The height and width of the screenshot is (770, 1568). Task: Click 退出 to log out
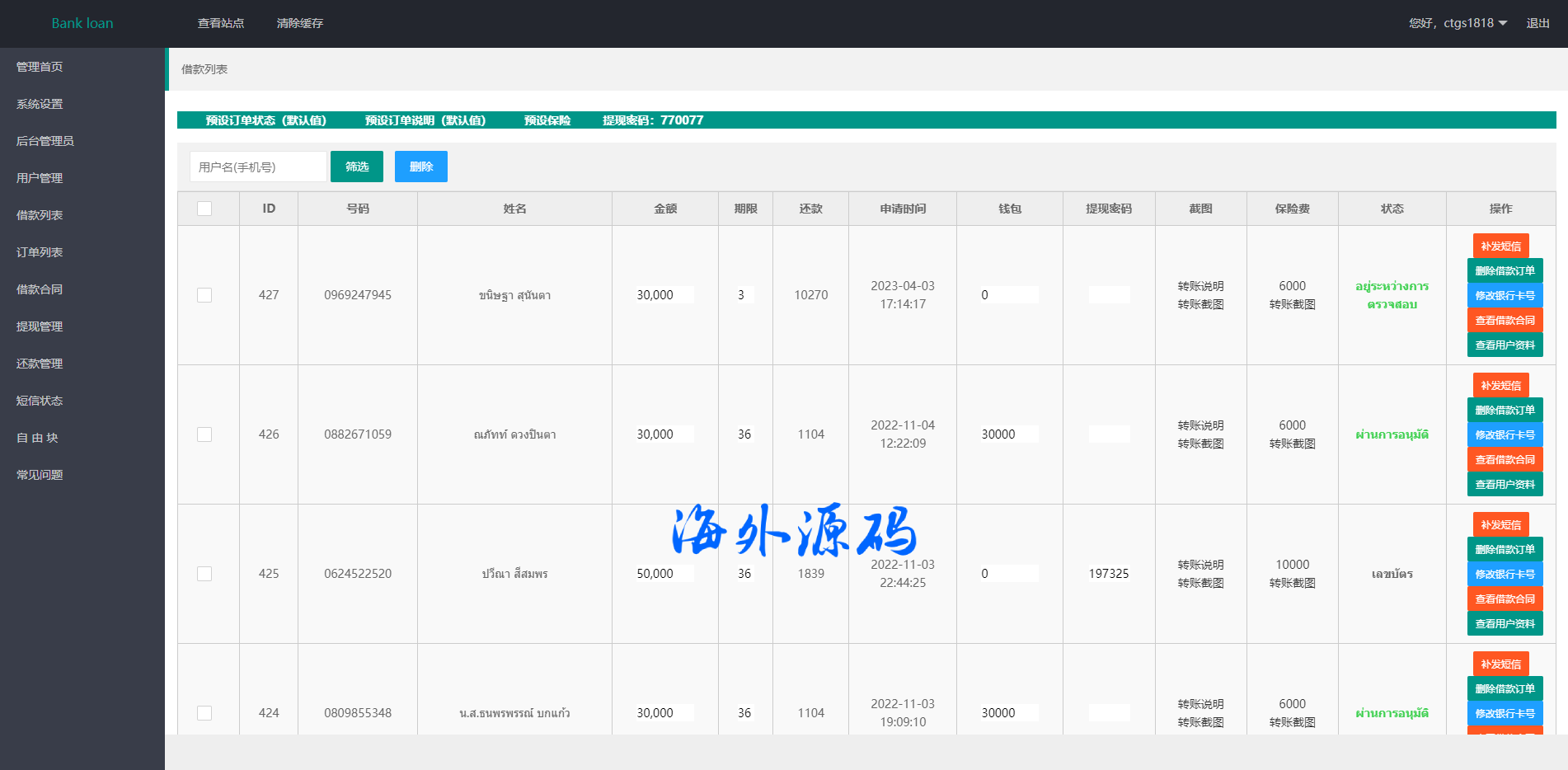click(1537, 23)
